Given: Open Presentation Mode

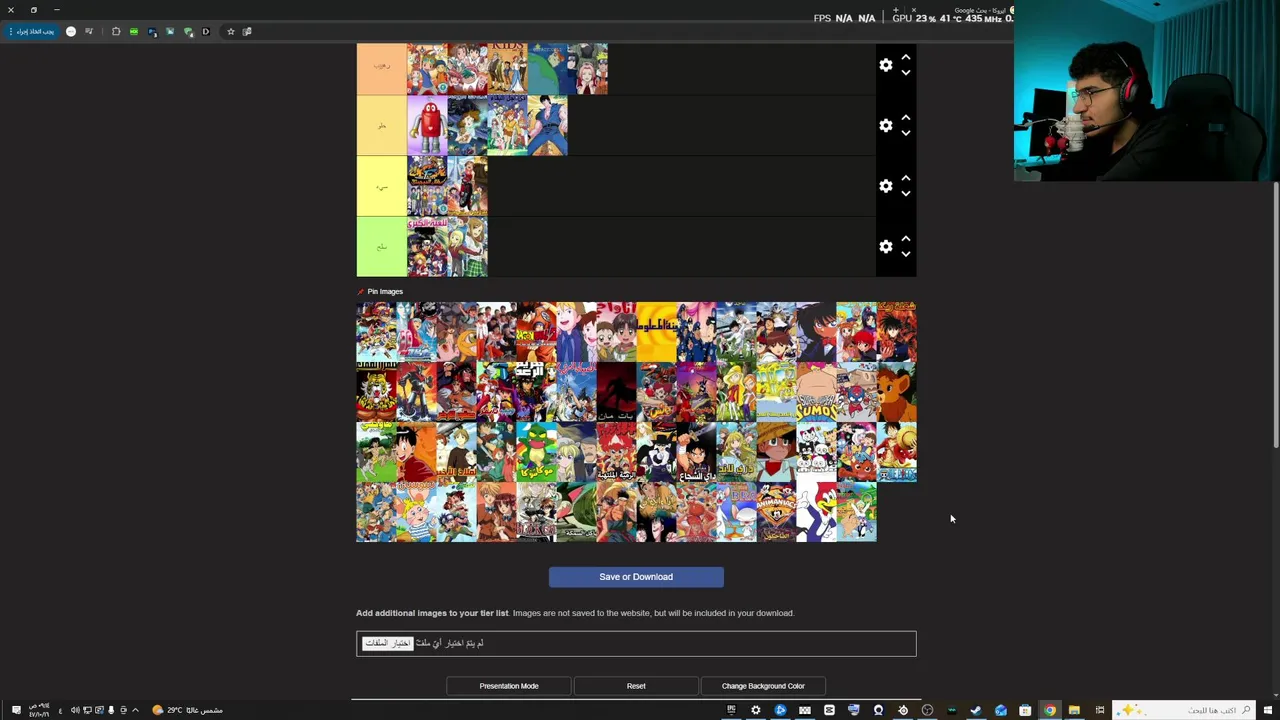Looking at the screenshot, I should (x=509, y=686).
